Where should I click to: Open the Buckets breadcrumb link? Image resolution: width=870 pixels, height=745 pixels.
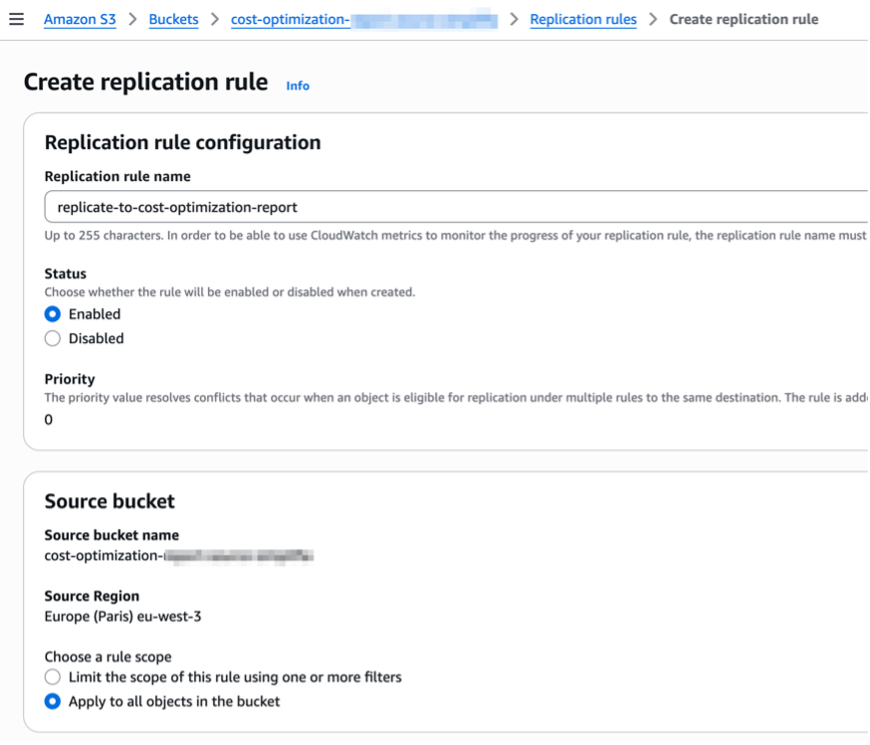[173, 19]
